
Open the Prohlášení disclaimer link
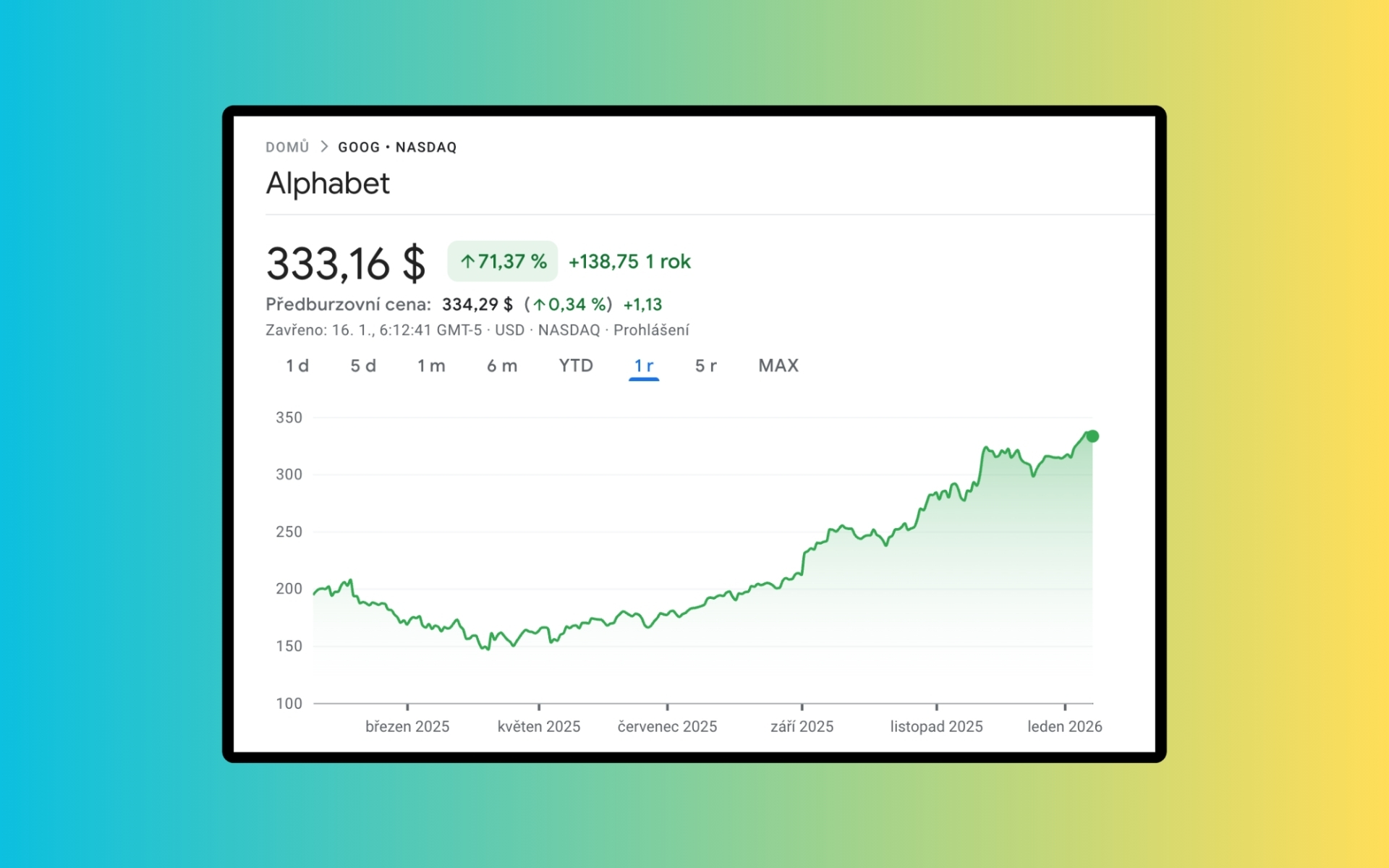pos(651,330)
